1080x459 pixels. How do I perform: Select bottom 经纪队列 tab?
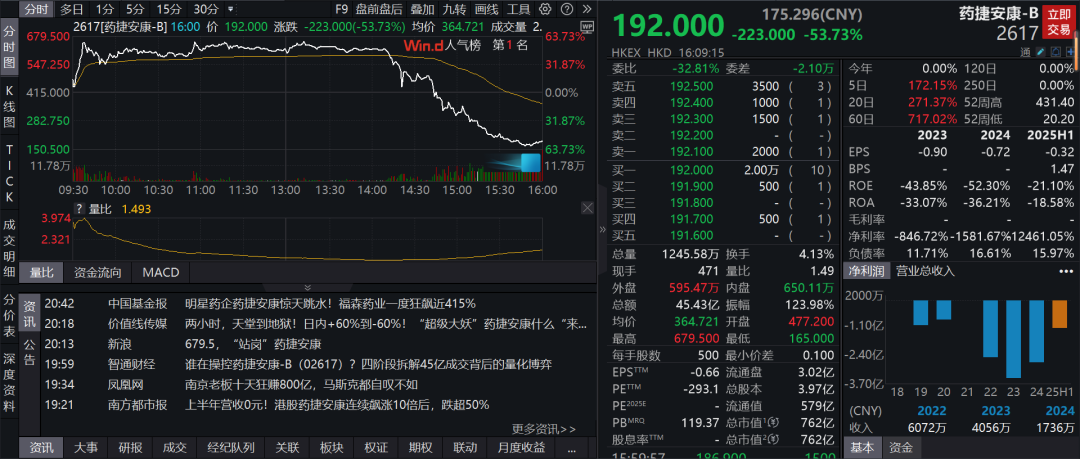click(x=230, y=448)
